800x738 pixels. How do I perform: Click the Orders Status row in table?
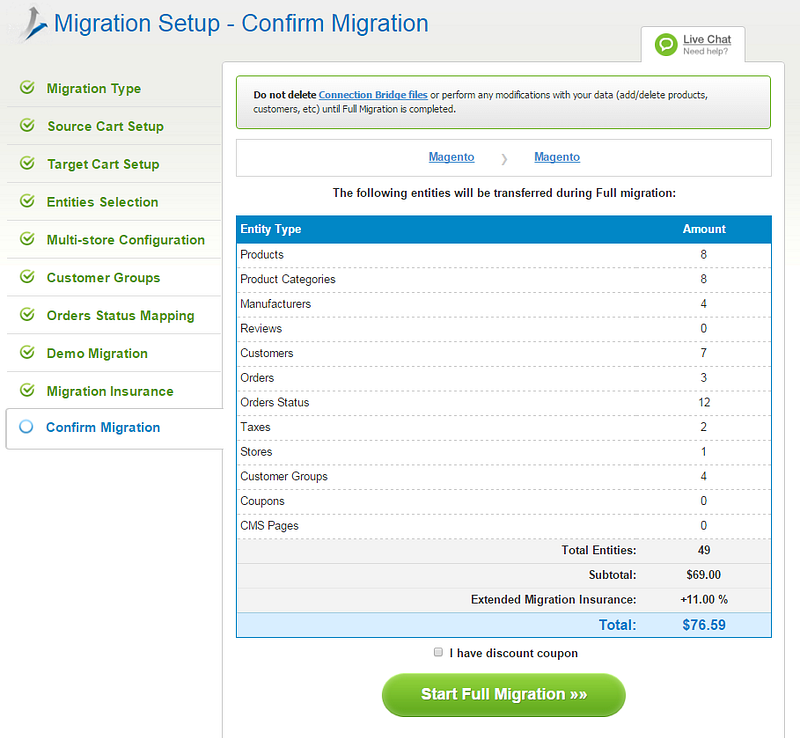point(504,403)
